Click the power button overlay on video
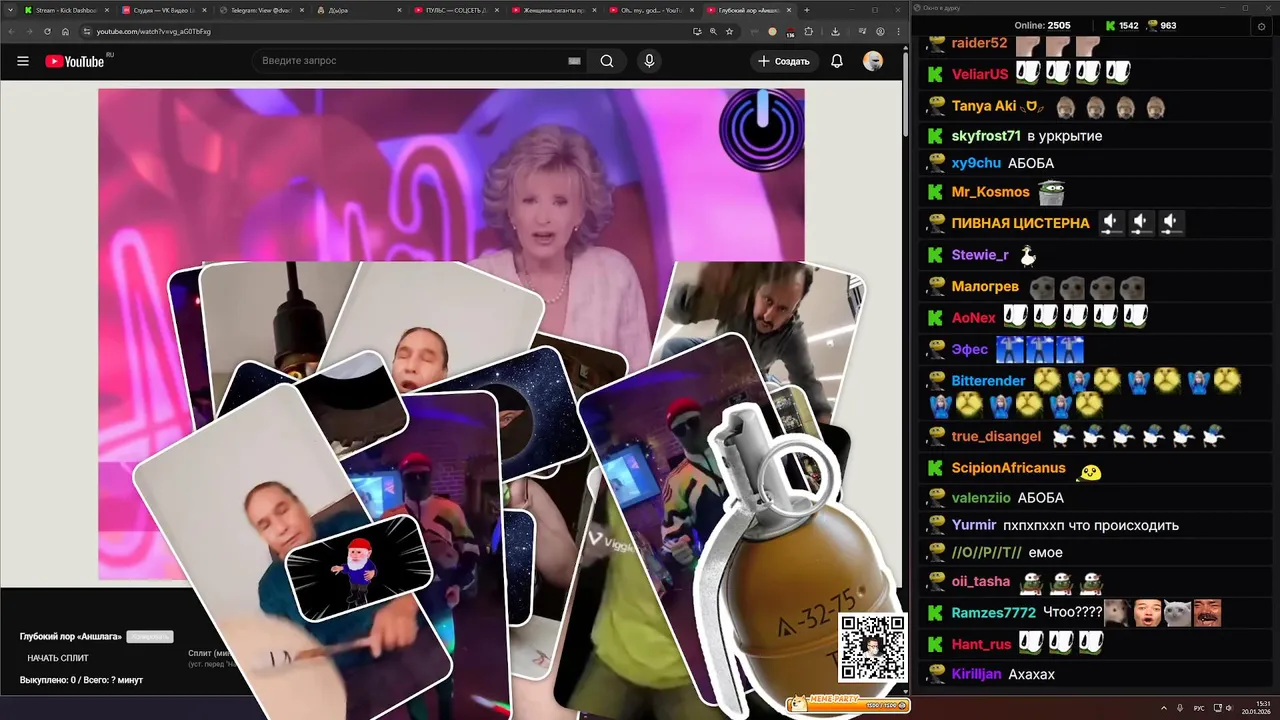Screen dimensions: 1280x720 762,129
